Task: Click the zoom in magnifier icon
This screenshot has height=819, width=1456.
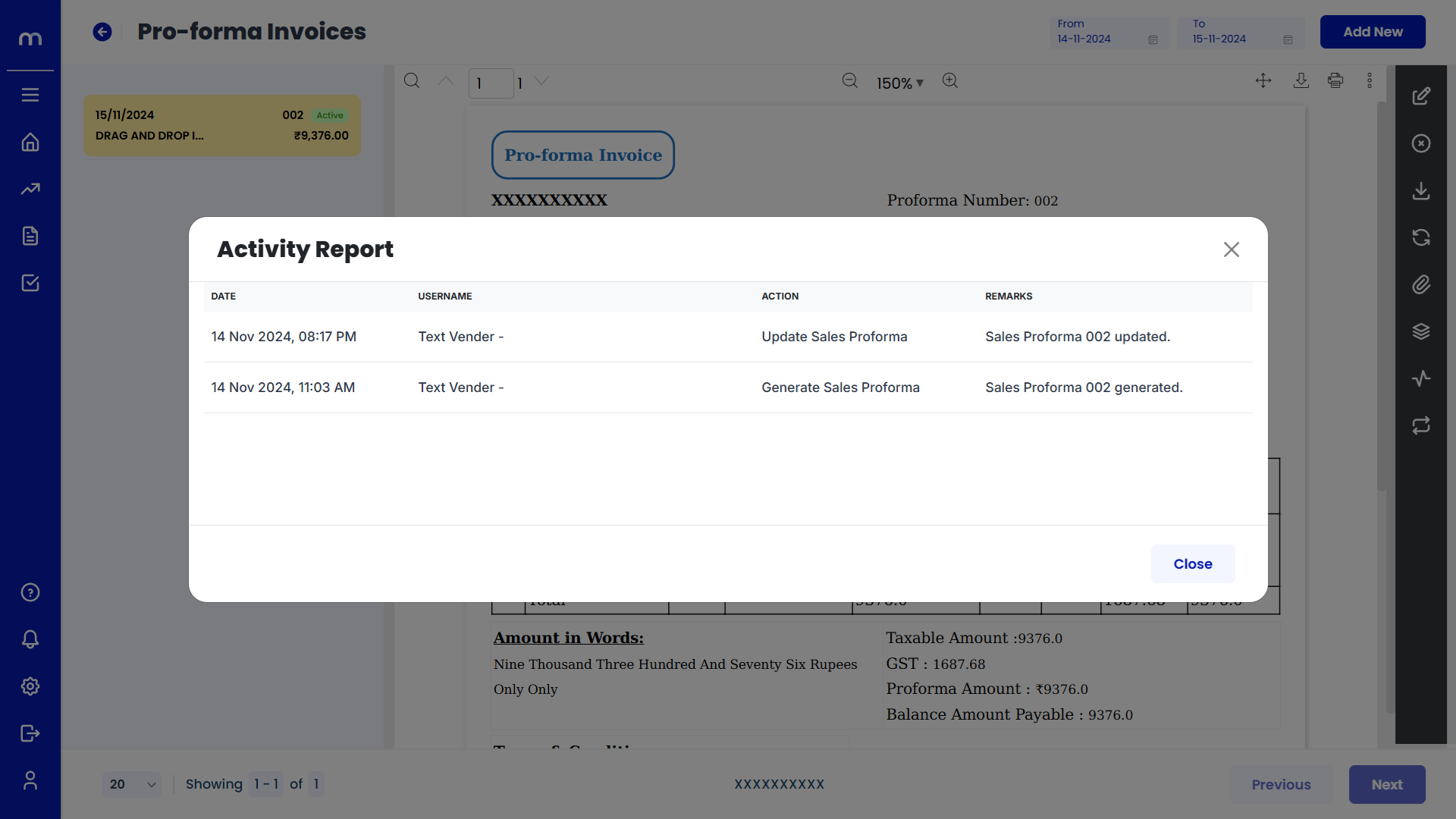Action: point(949,80)
